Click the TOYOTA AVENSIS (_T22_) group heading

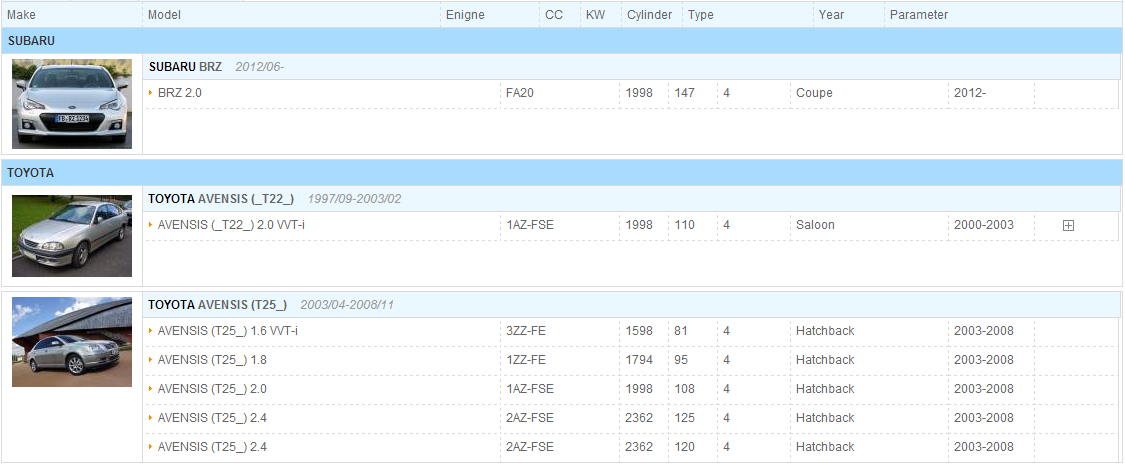[x=221, y=199]
